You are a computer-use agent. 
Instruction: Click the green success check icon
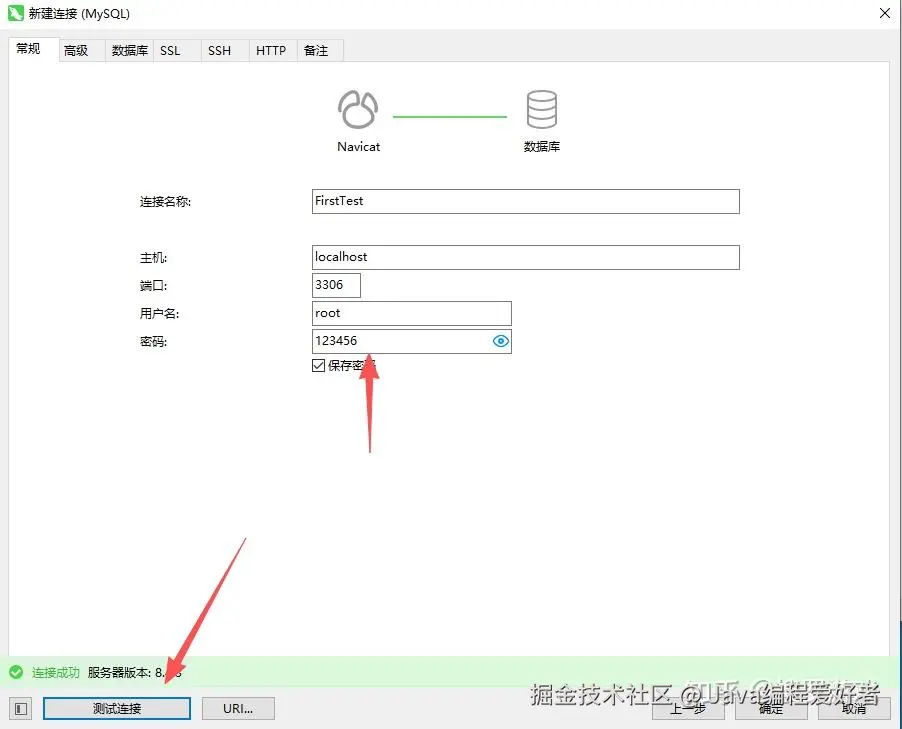click(16, 672)
